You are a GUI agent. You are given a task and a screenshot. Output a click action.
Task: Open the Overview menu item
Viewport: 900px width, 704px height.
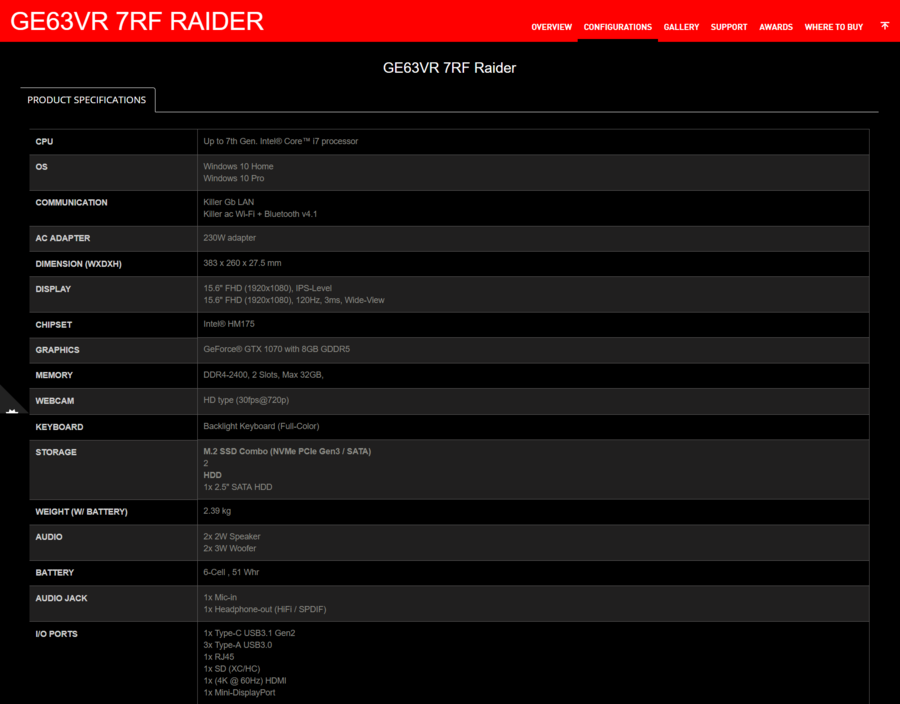point(551,27)
